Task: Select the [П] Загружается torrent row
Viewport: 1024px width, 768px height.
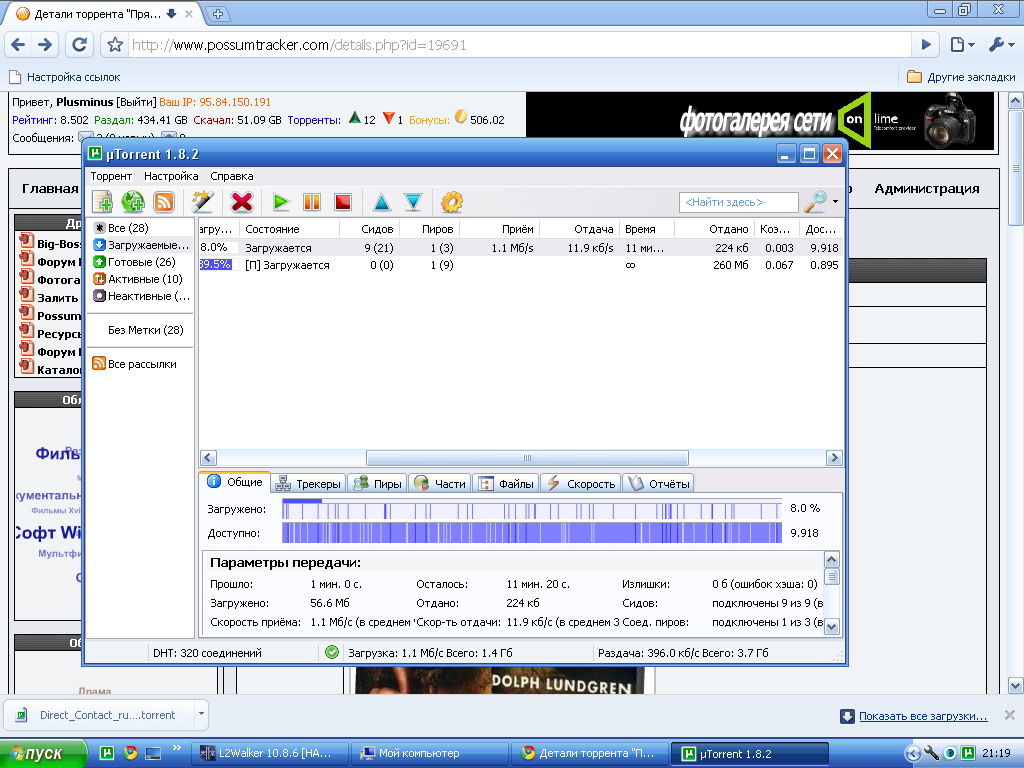Action: click(520, 264)
